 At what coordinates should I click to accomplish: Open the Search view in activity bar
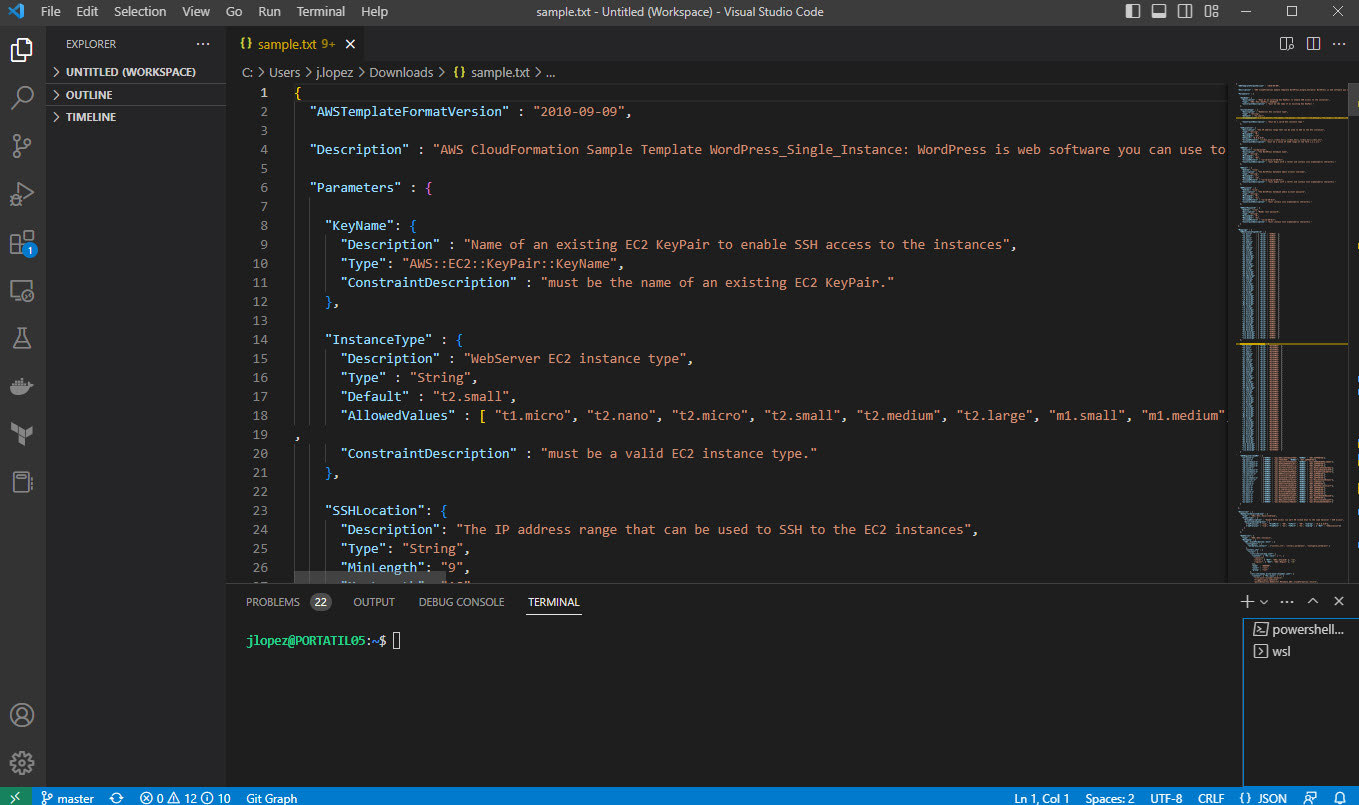coord(22,97)
